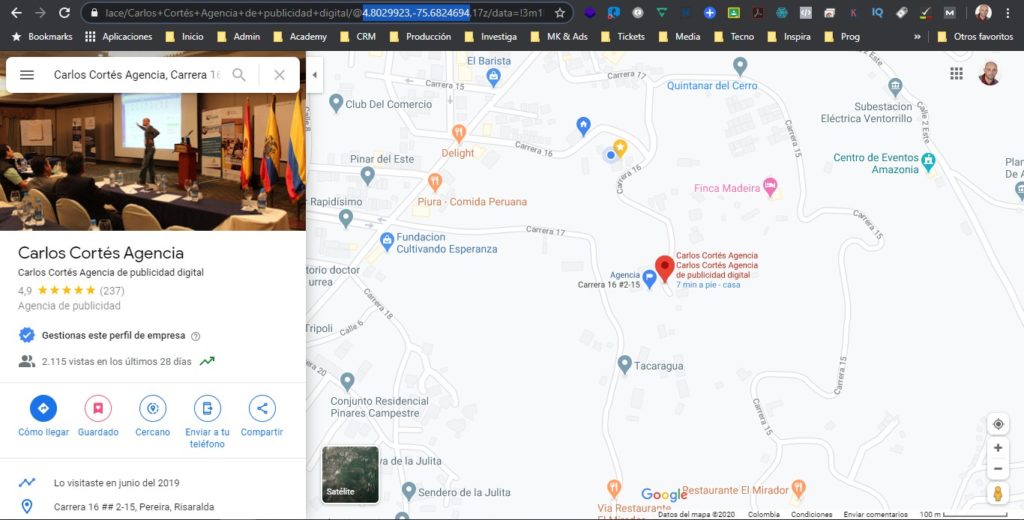The height and width of the screenshot is (520, 1024).
Task: Switch to Satélite map view thumbnail
Action: click(350, 474)
